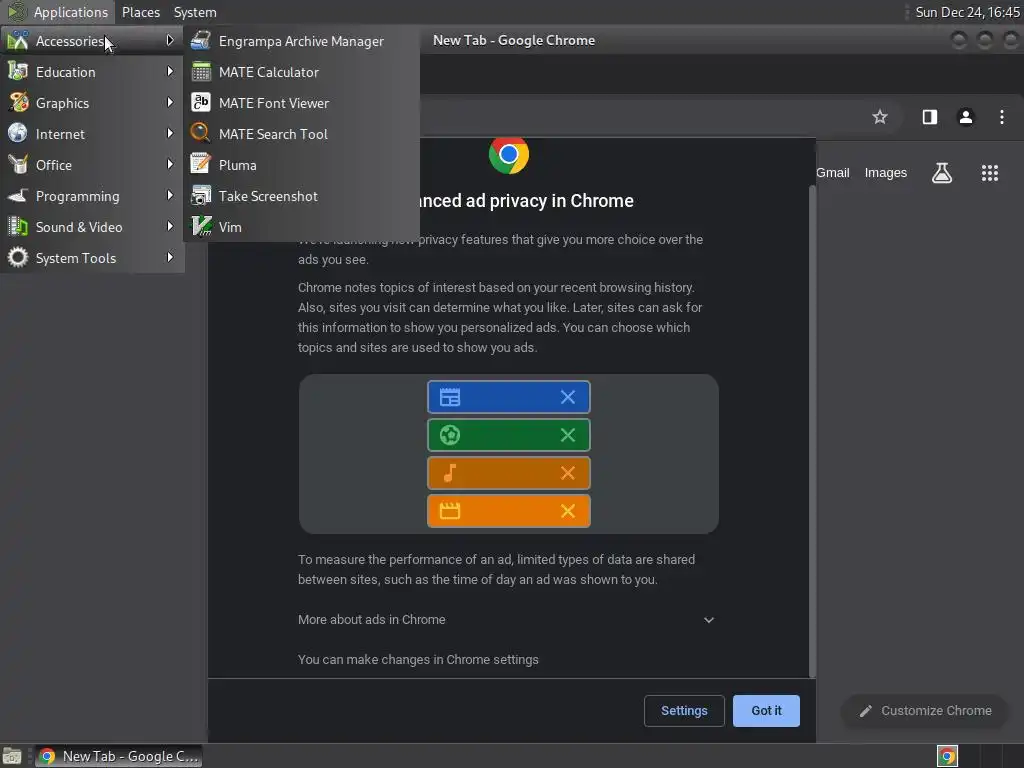This screenshot has height=768, width=1024.
Task: Click the Sound & Video icon
Action: tap(18, 227)
